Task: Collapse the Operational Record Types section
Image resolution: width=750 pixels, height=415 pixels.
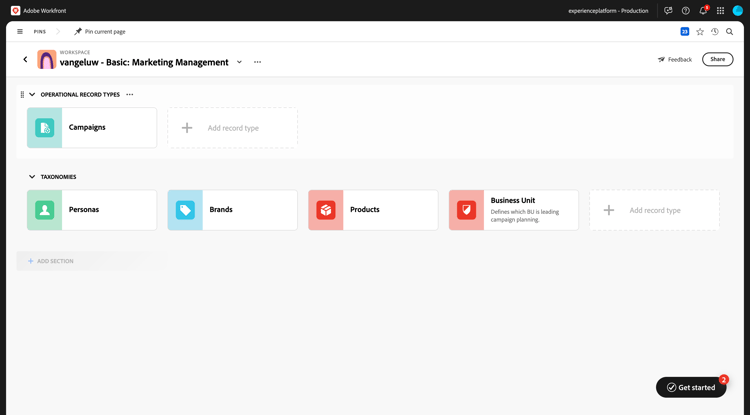Action: click(32, 95)
